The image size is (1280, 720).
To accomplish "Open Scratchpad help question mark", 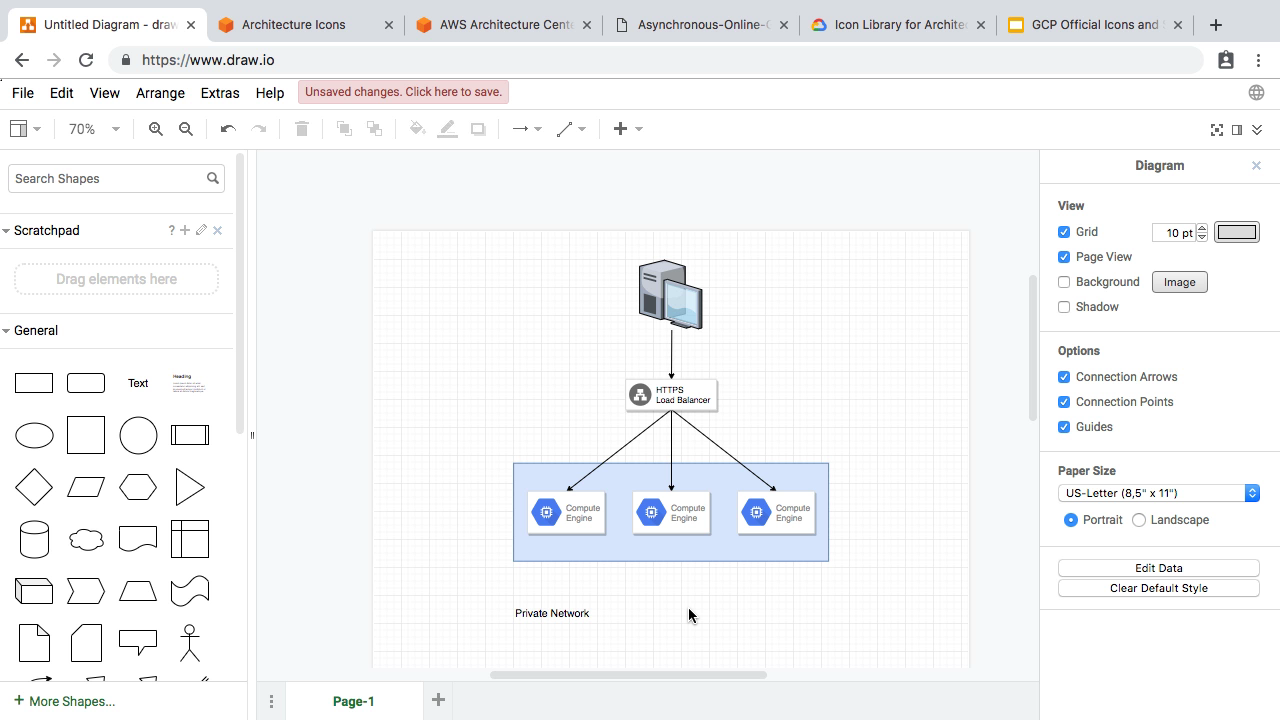I will [x=172, y=231].
